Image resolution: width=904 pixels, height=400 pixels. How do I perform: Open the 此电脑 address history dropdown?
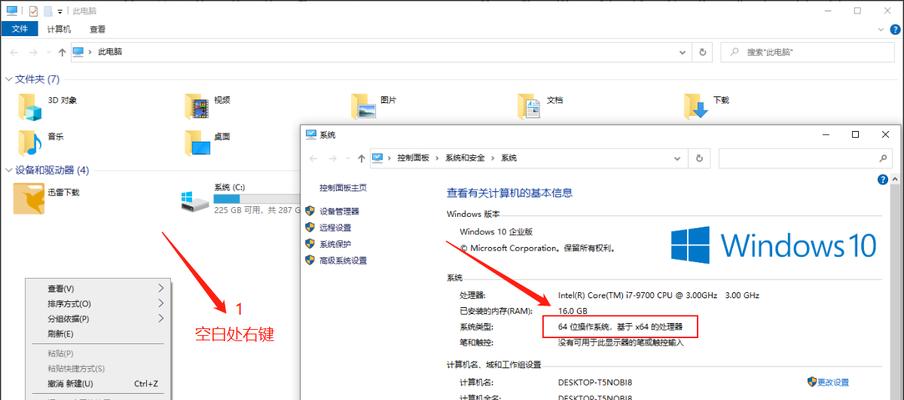coord(683,52)
